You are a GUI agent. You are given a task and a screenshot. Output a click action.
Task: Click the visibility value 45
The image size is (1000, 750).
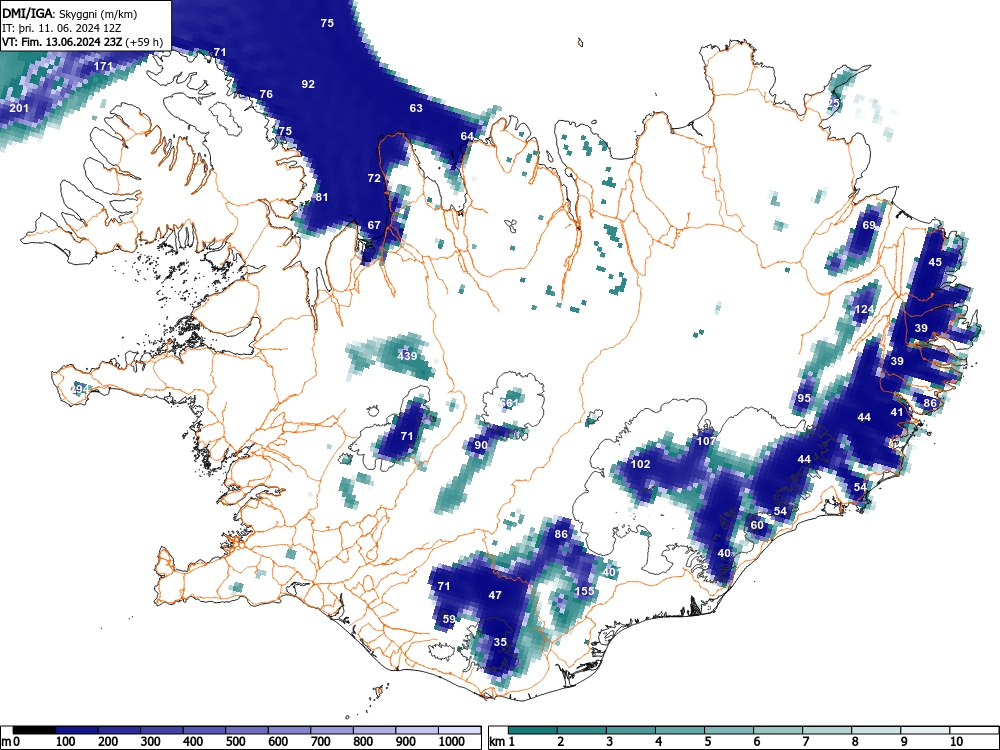[935, 262]
